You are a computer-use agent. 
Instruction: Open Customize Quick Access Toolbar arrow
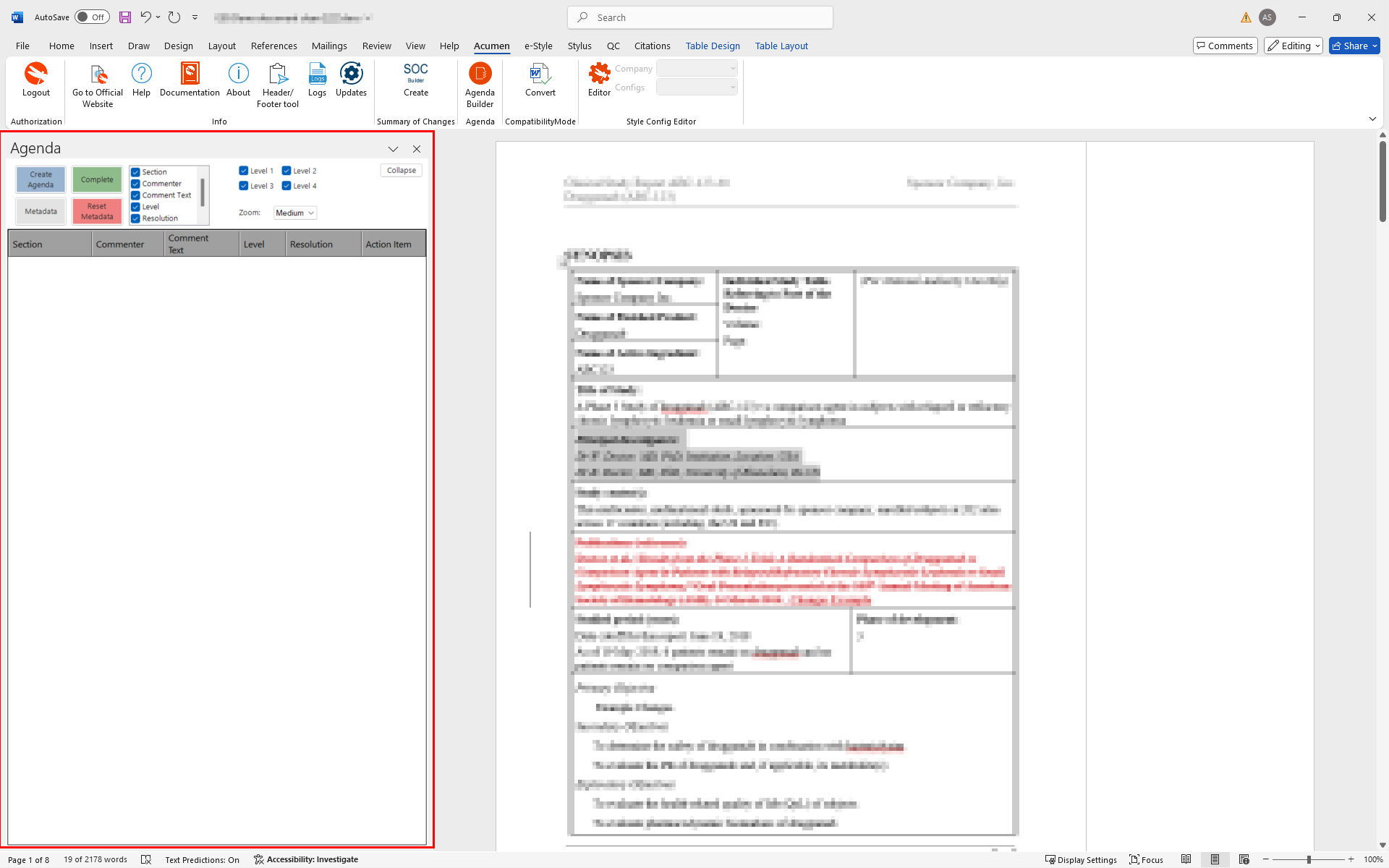(x=195, y=17)
